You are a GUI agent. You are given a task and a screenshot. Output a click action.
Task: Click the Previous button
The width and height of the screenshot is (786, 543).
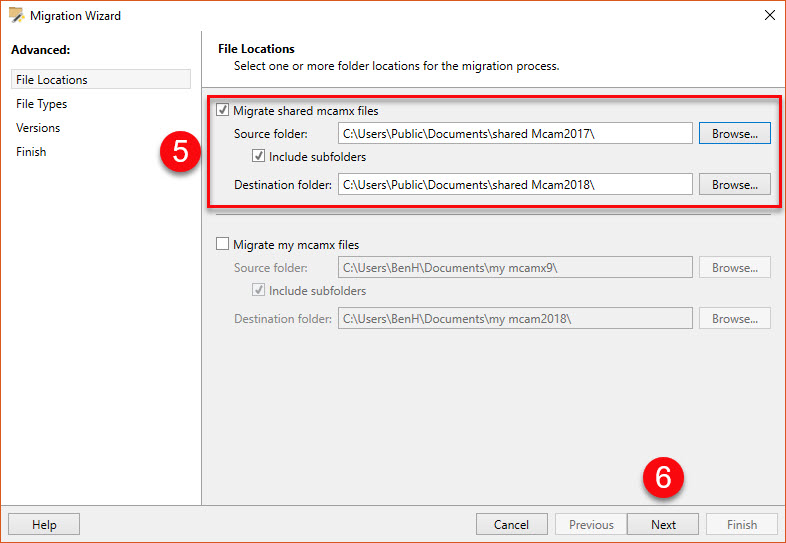(x=591, y=524)
